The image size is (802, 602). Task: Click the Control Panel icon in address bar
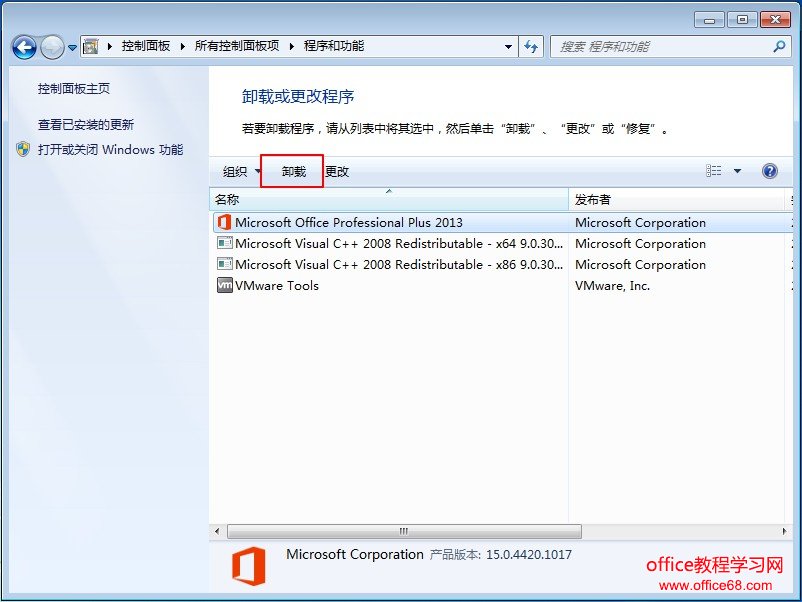point(91,47)
